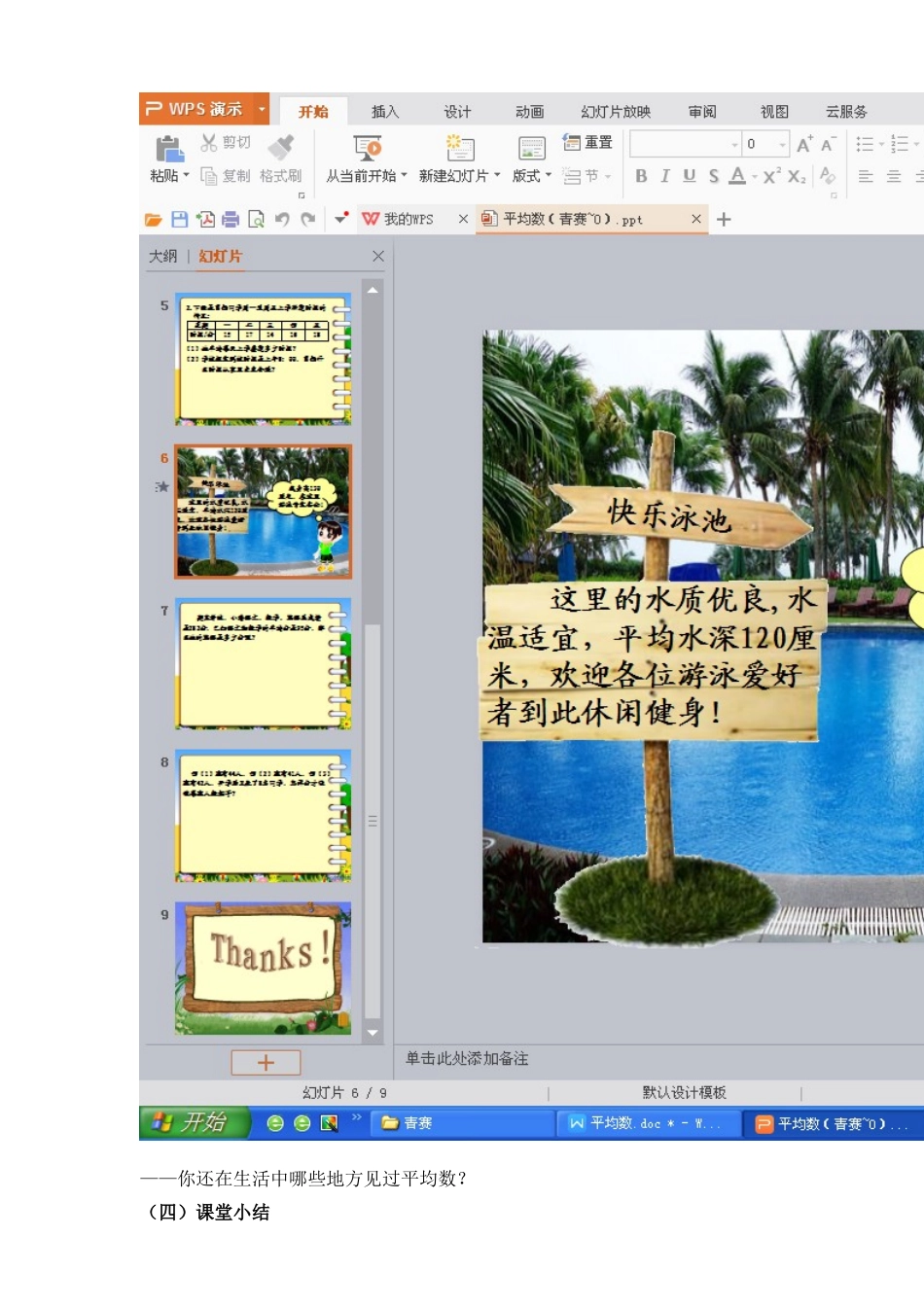Switch to the 幻灯片 slides pane tab
The image size is (924, 1307).
click(x=220, y=257)
